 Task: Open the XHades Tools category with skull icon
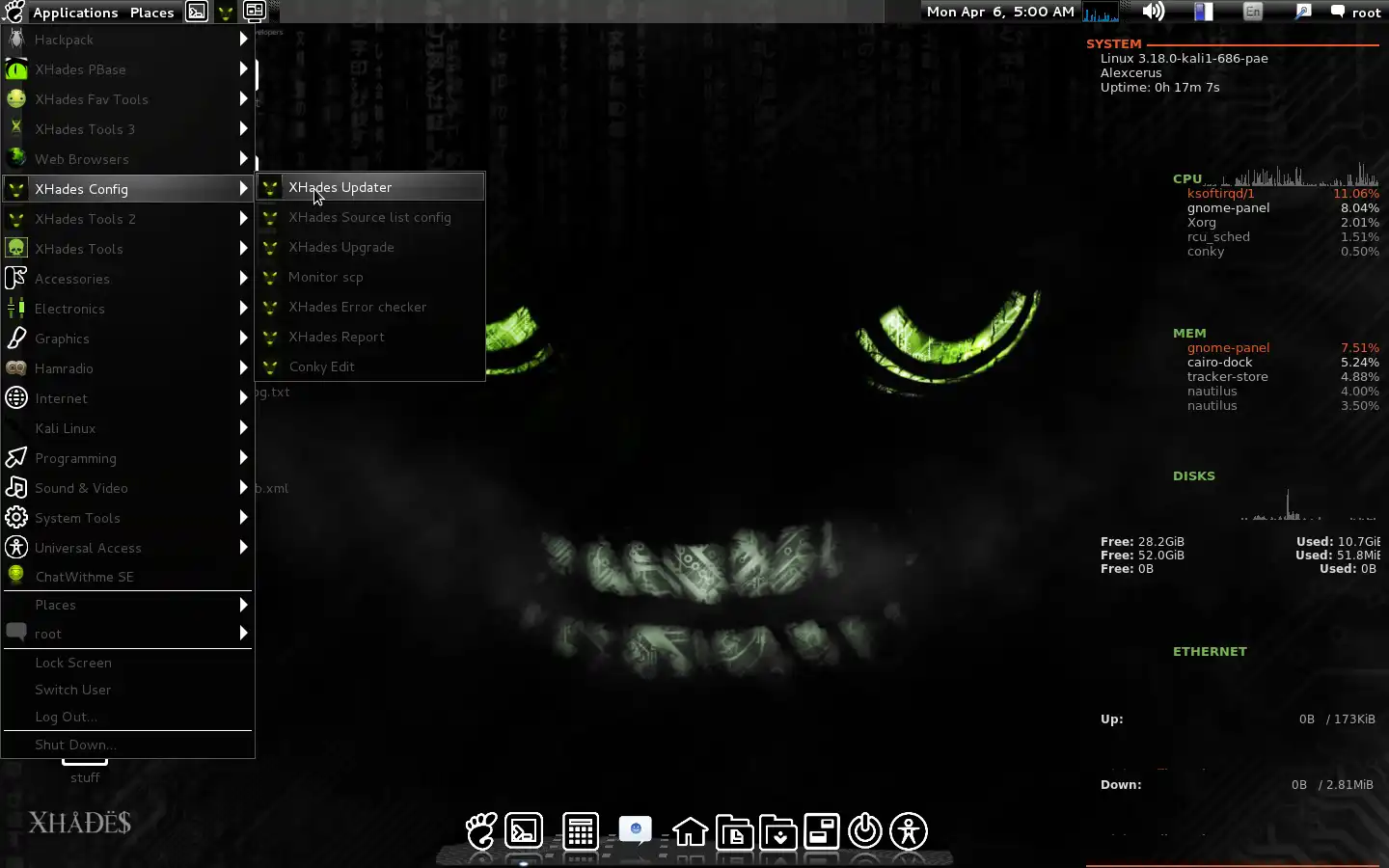coord(127,249)
